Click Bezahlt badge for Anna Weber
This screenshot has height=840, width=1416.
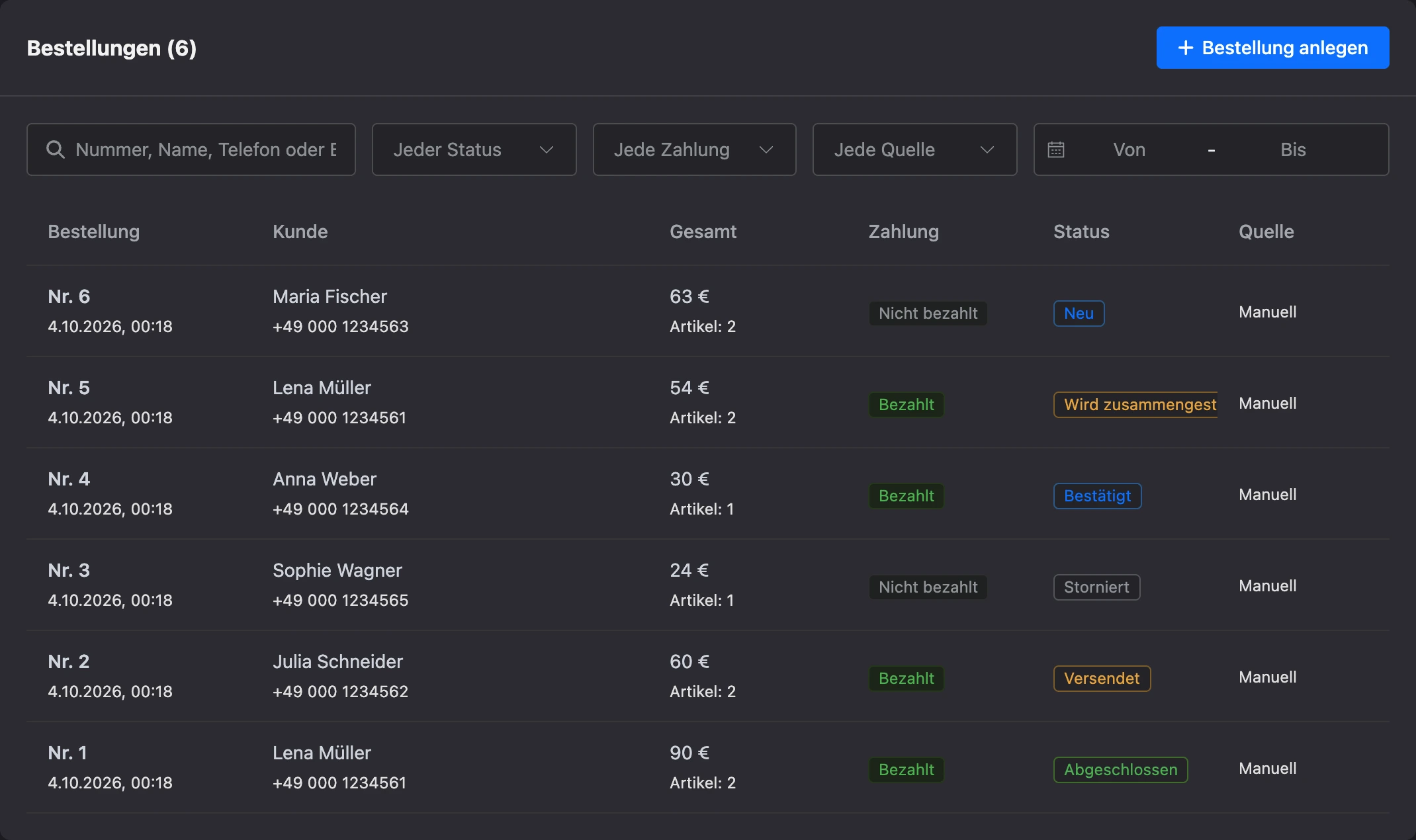pos(906,496)
